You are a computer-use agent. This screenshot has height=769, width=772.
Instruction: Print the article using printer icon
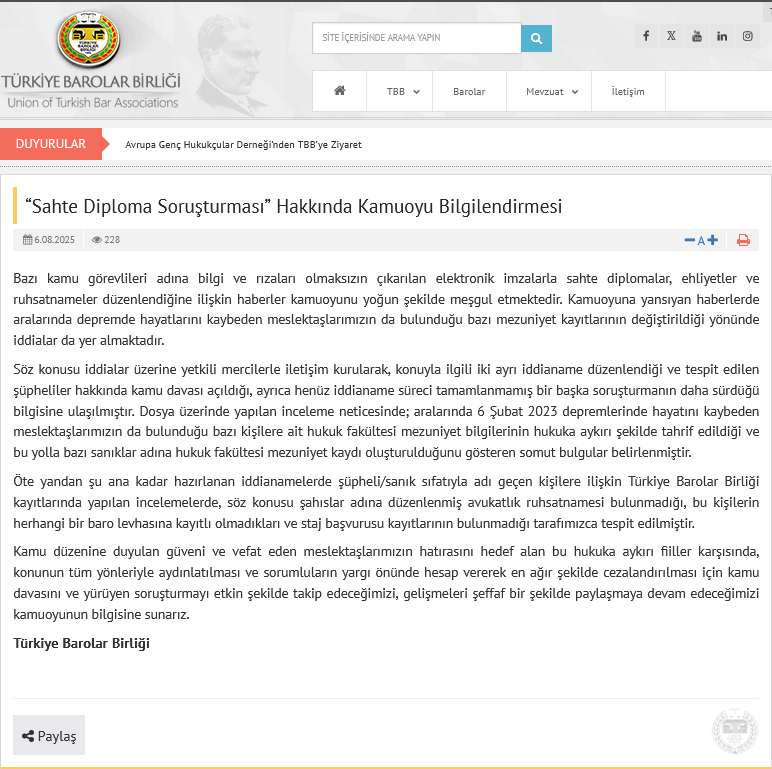tap(743, 240)
